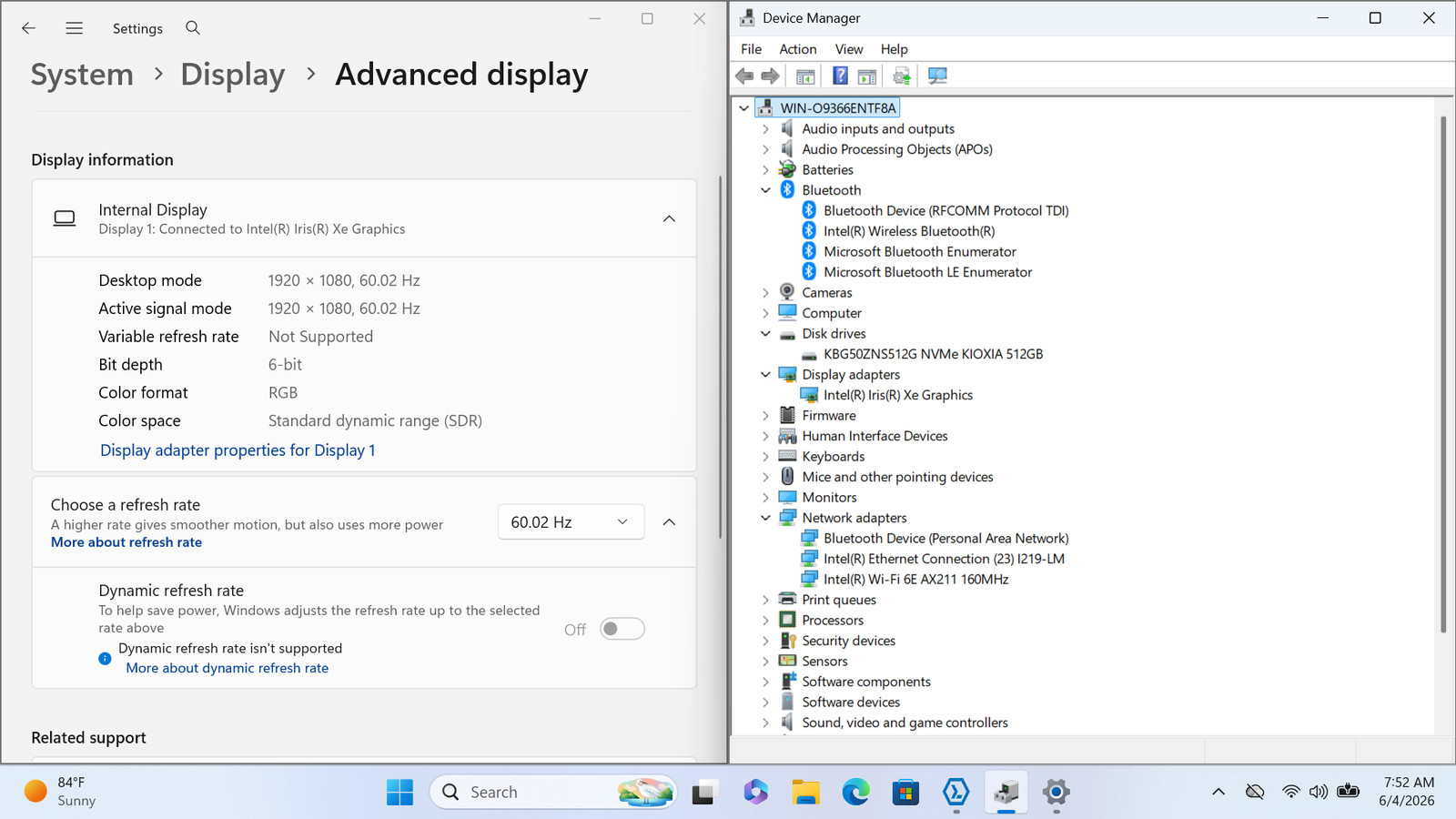Open the clock showing 7:52 AM
Viewport: 1456px width, 819px height.
click(1407, 792)
